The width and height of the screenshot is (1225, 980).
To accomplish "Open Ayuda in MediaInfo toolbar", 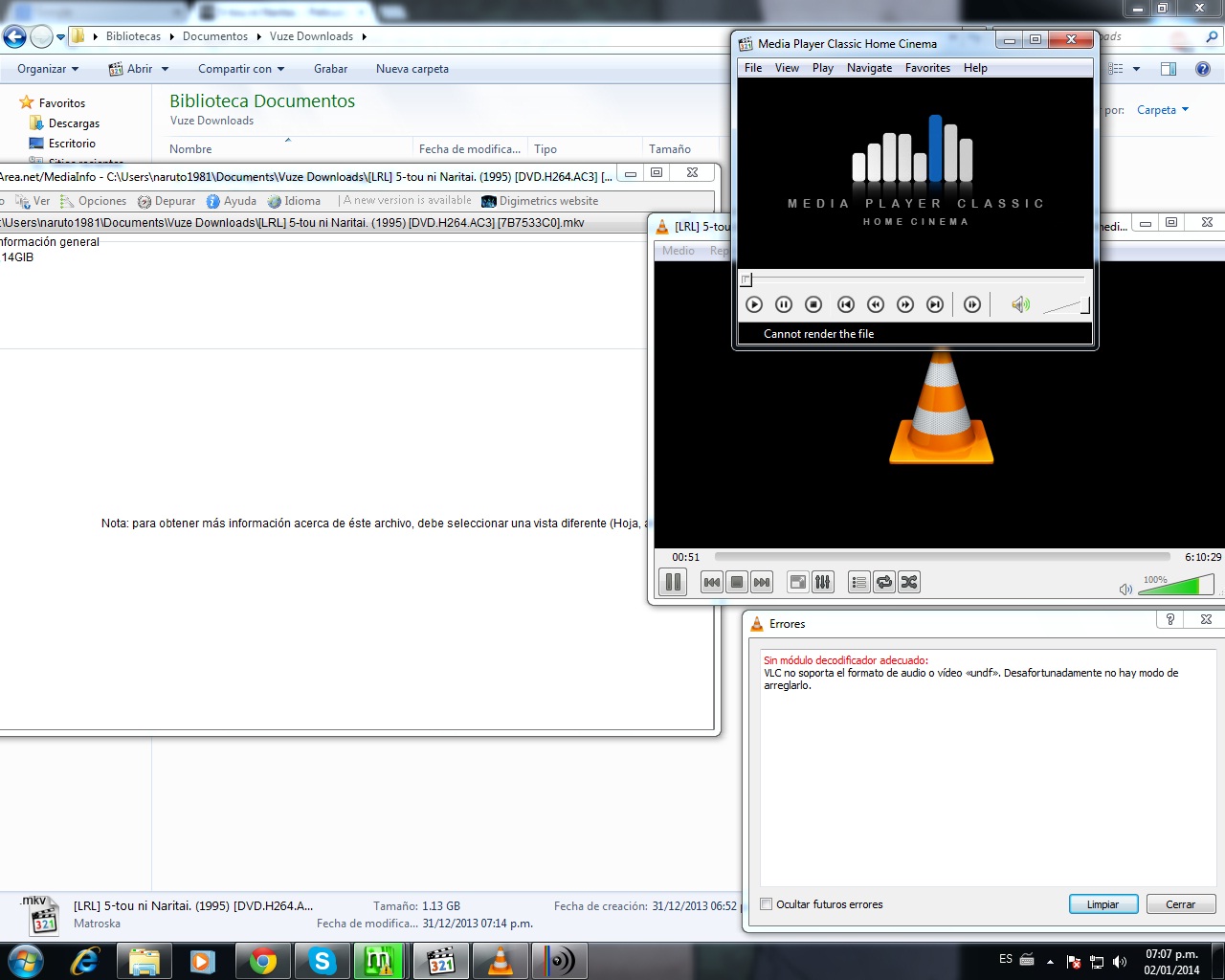I will (x=232, y=201).
